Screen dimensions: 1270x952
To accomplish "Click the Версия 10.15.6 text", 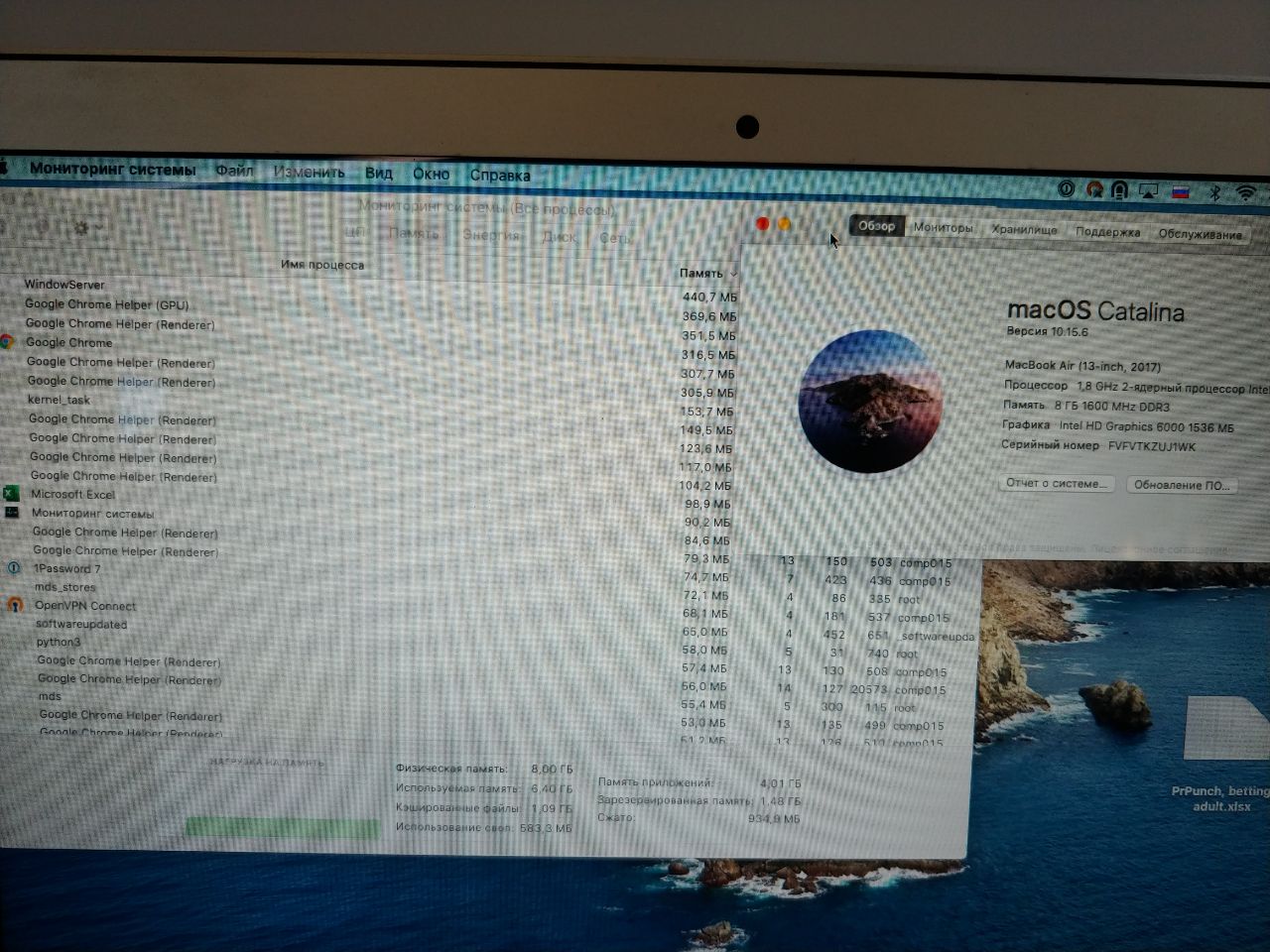I will tap(1047, 332).
